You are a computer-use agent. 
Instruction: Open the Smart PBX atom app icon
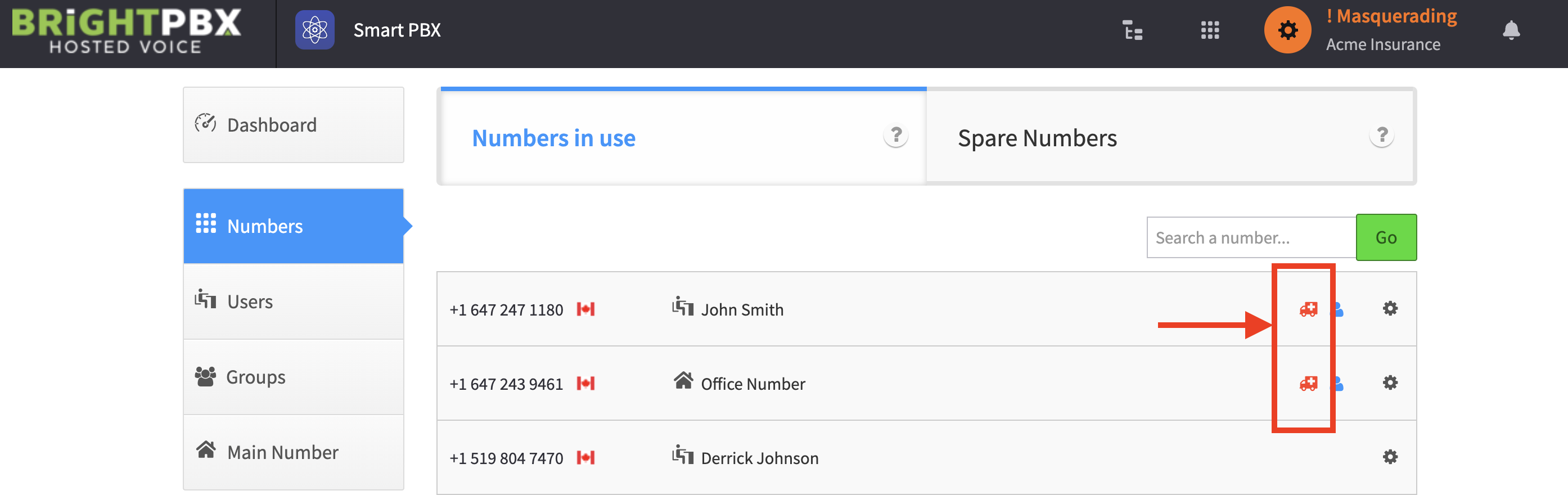click(x=315, y=30)
